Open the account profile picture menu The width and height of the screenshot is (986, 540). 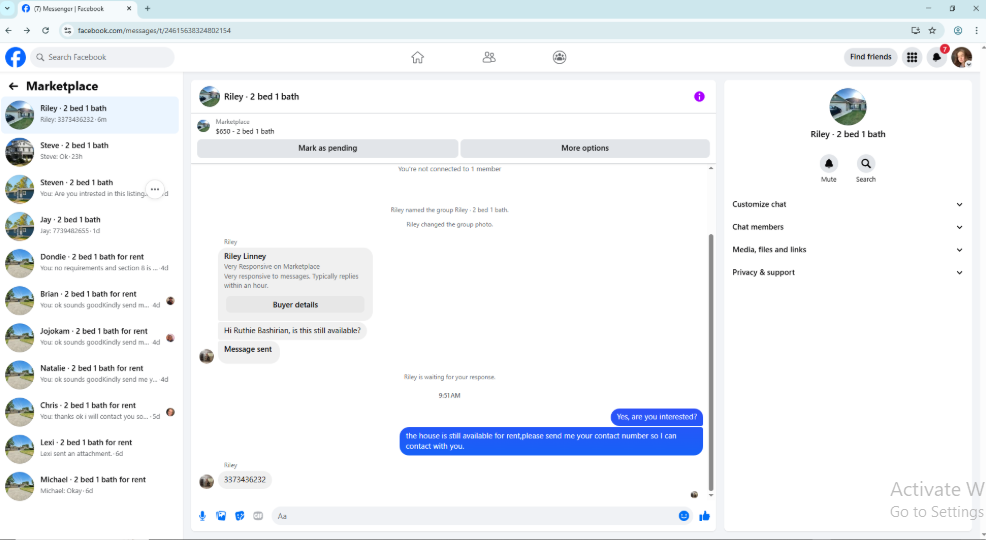[x=961, y=57]
